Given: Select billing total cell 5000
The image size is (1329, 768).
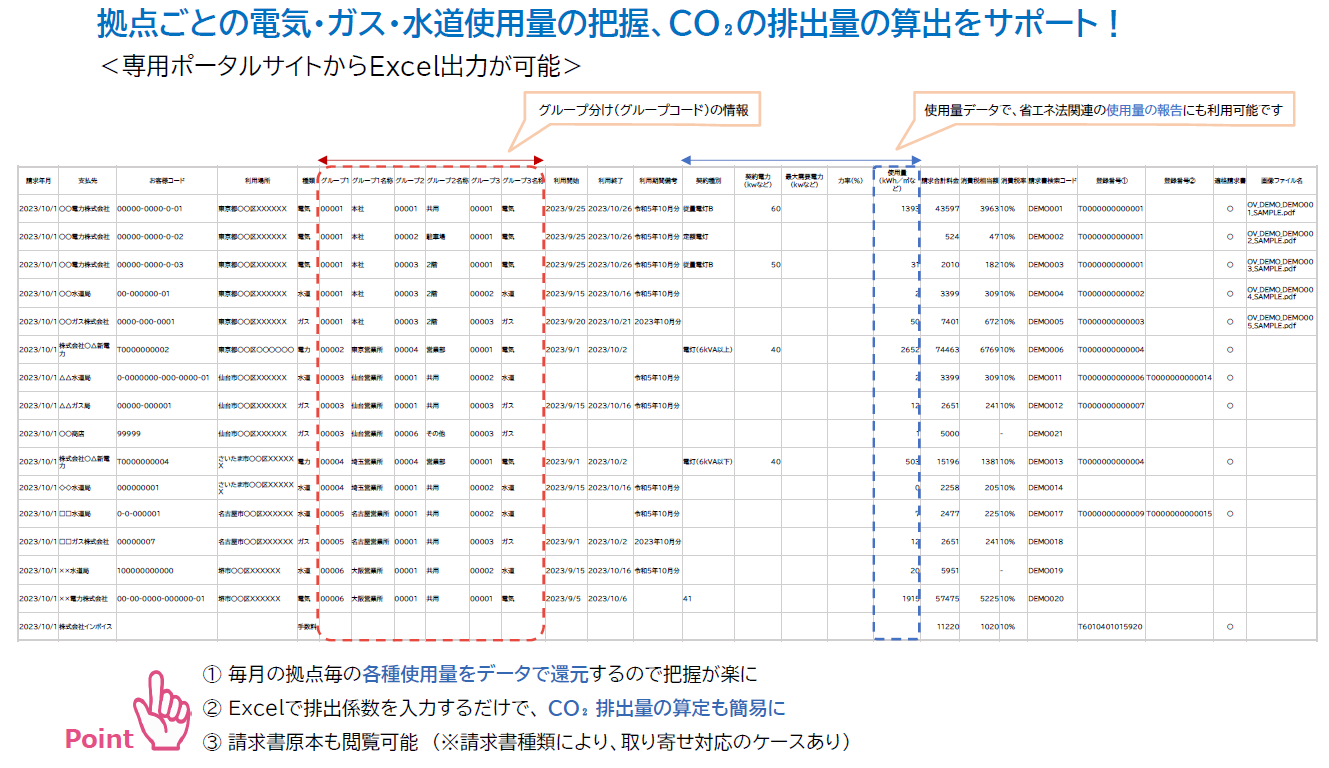Looking at the screenshot, I should [950, 434].
